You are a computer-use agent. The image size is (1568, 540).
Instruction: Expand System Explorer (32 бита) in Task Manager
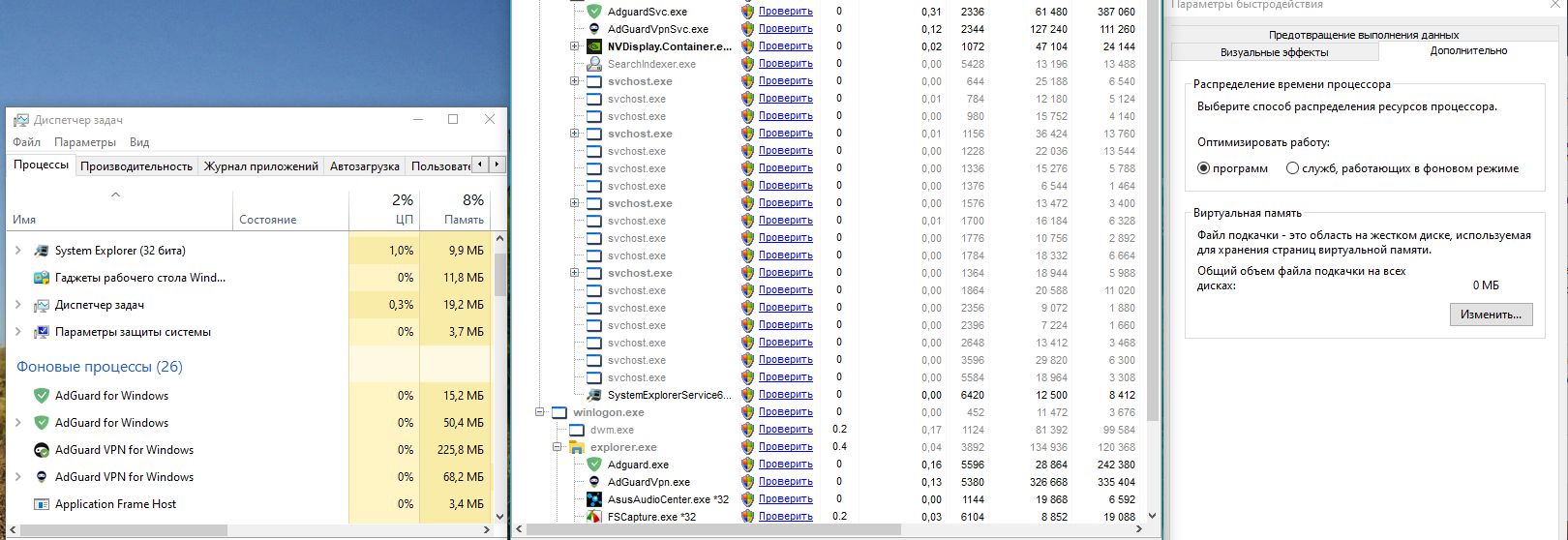[x=17, y=251]
